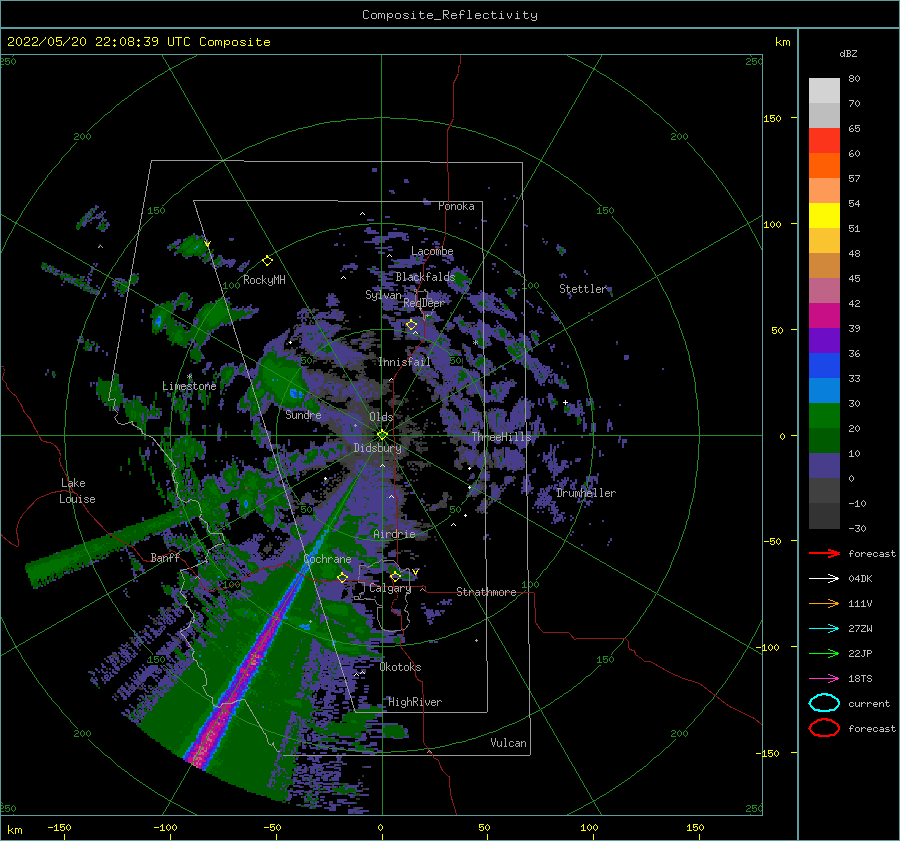Click the yellow diamond marker below Cochrane

(342, 577)
